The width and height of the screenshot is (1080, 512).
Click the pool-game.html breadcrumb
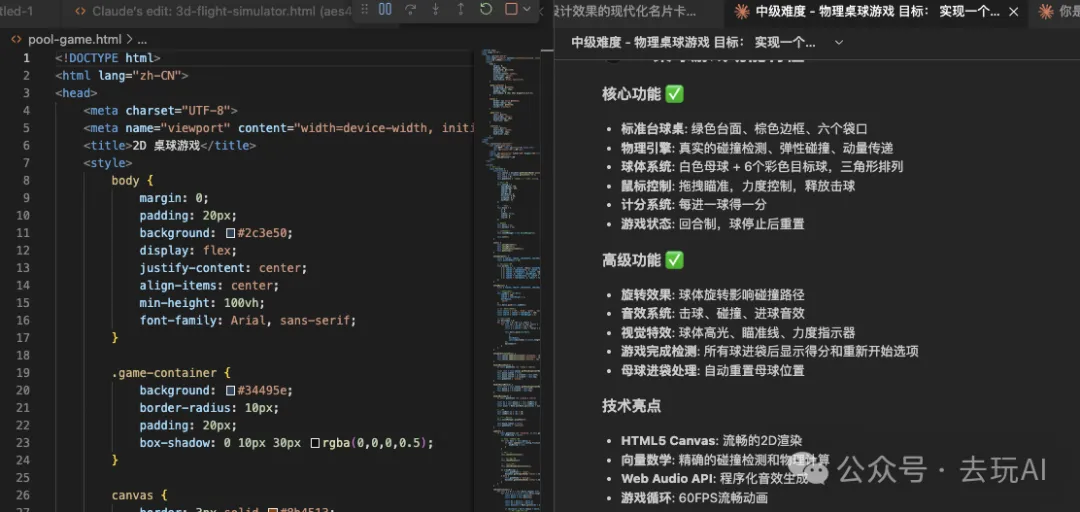[x=75, y=40]
